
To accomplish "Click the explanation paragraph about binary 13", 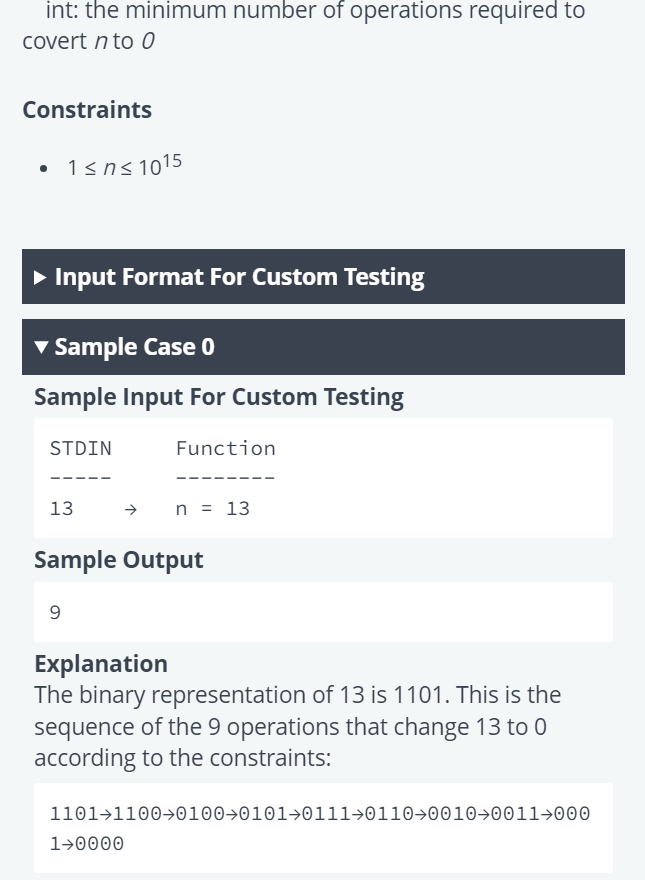I will click(298, 726).
